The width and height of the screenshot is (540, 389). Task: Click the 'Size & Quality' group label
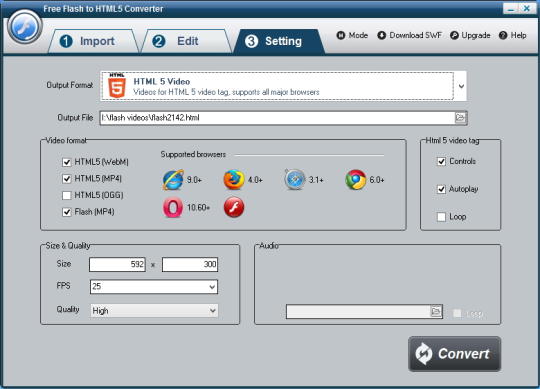tap(68, 245)
